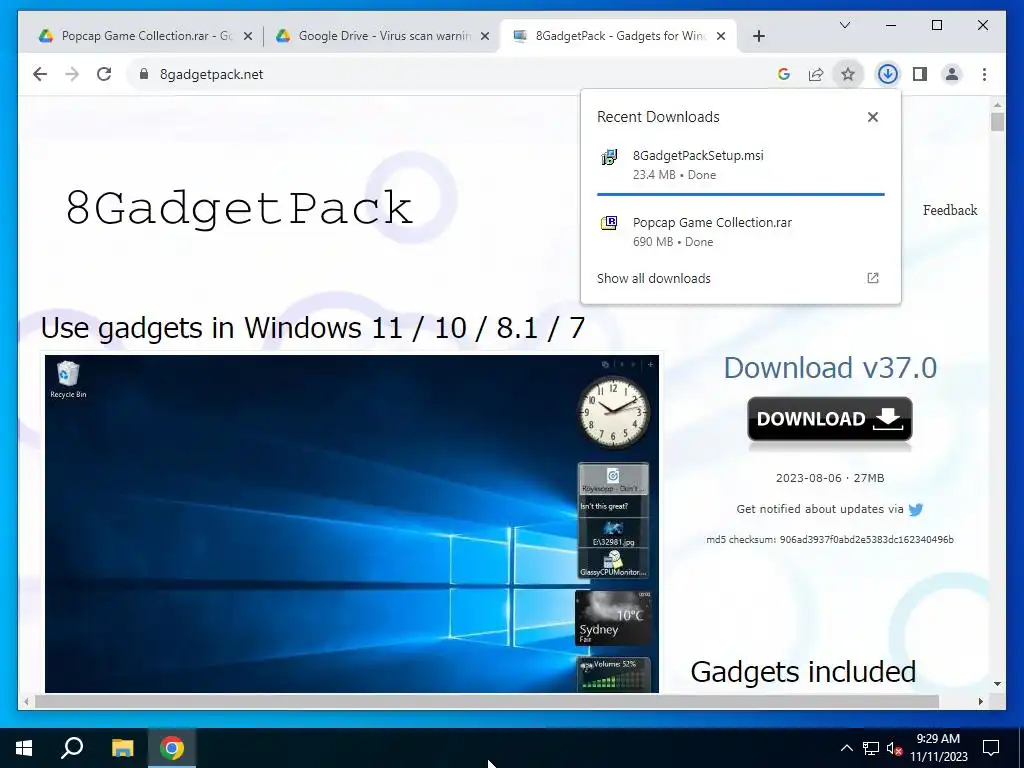
Task: Open the taskbar search magnifier
Action: (x=72, y=748)
